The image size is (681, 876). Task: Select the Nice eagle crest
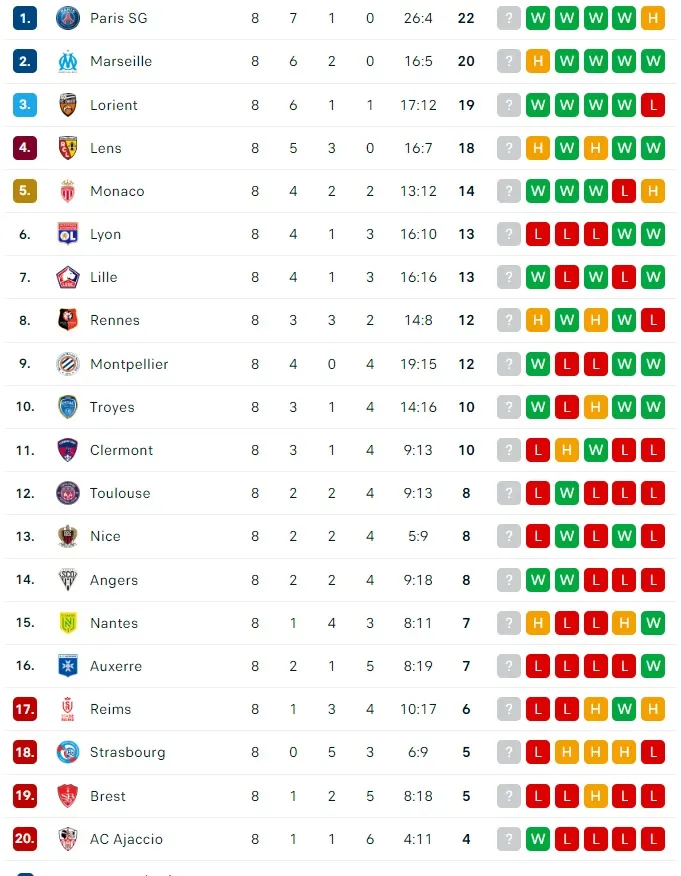click(x=67, y=536)
